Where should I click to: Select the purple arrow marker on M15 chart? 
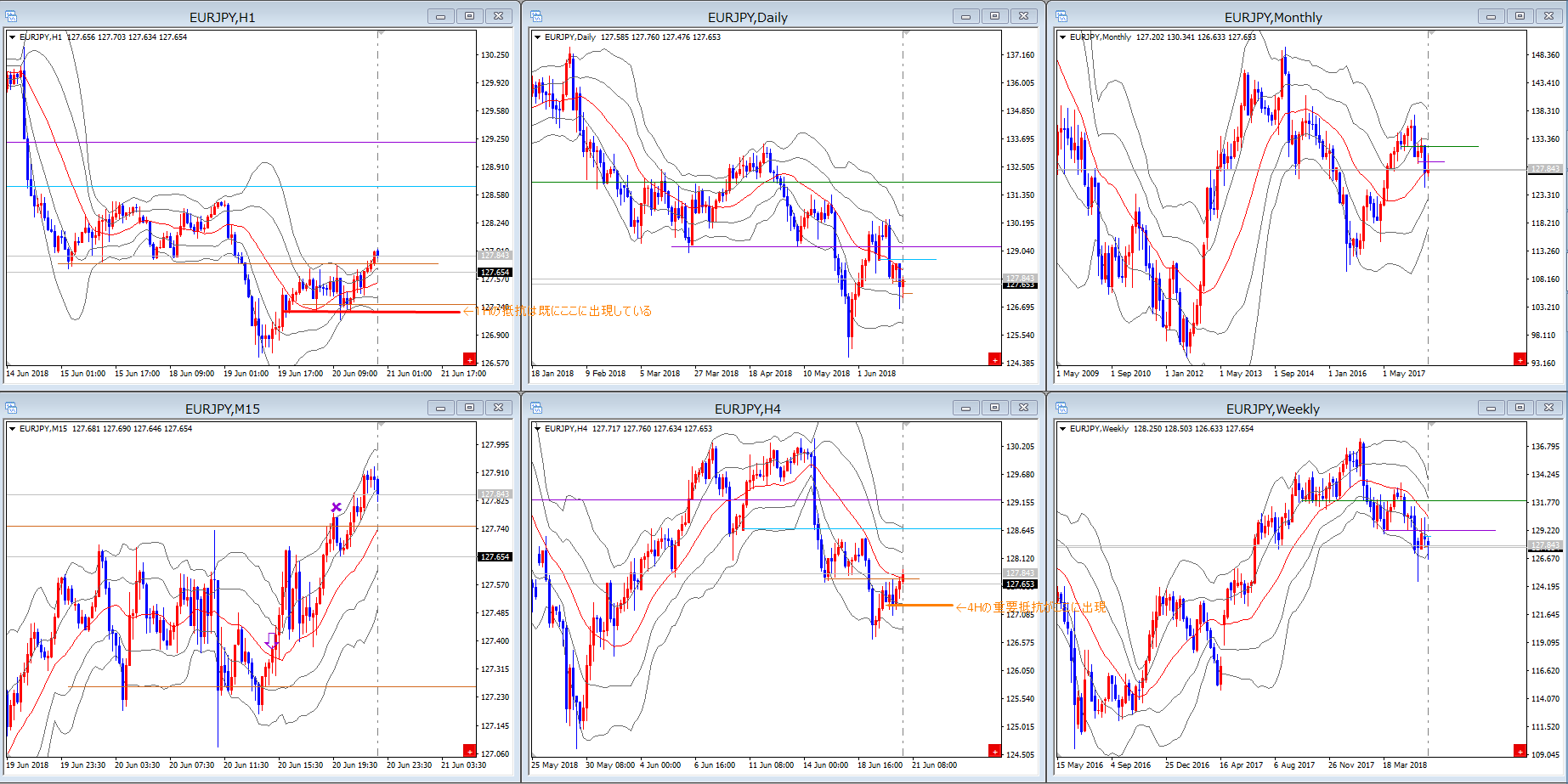point(271,640)
